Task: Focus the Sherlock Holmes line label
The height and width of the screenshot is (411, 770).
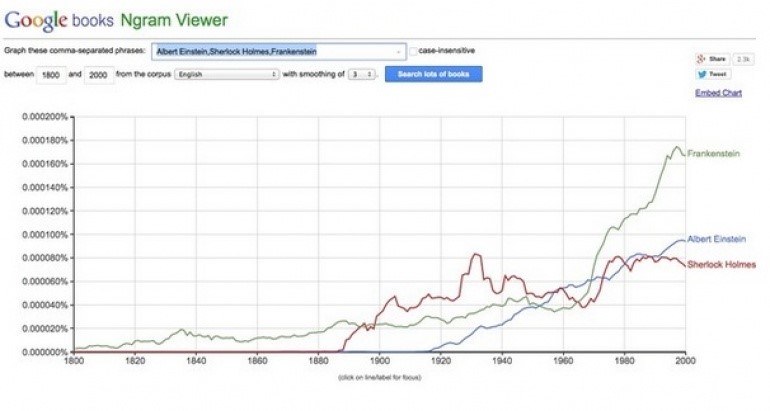Action: point(720,263)
